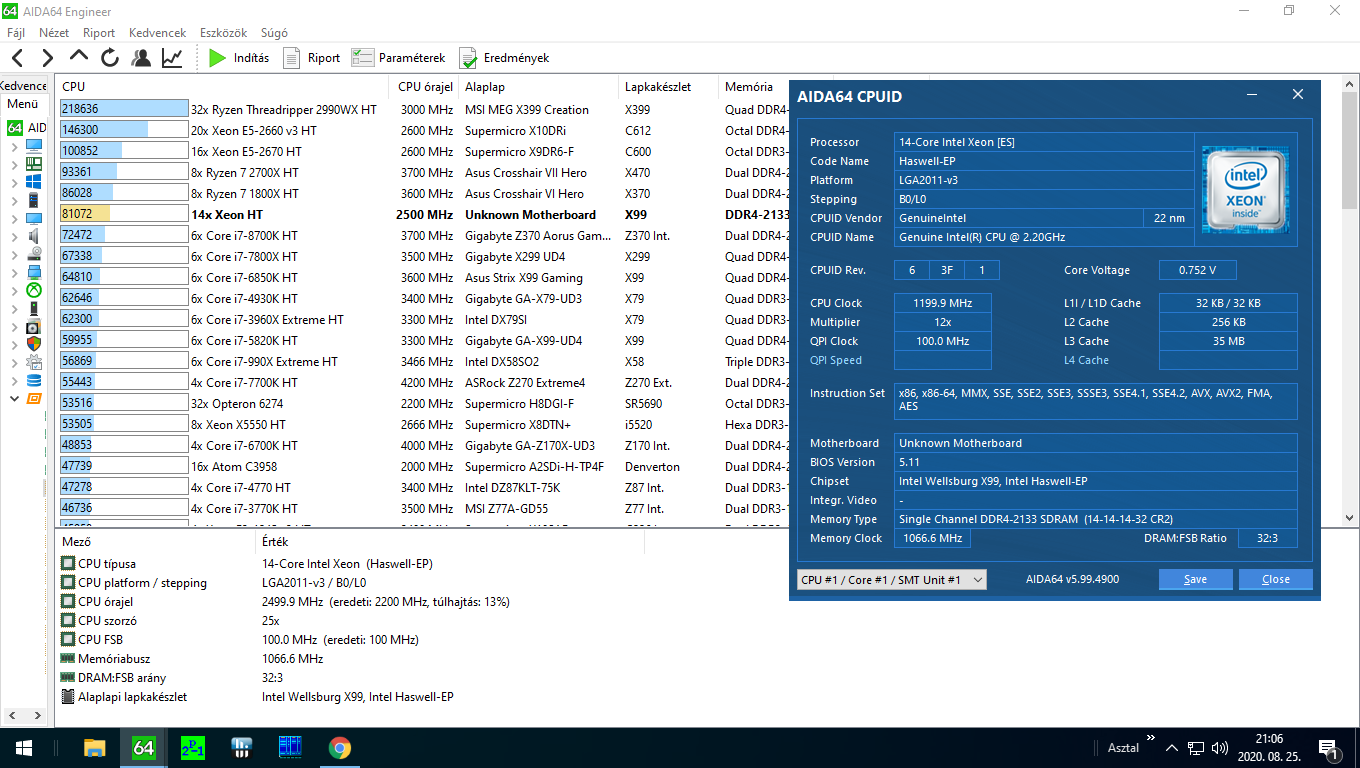Image resolution: width=1360 pixels, height=768 pixels.
Task: Open the user-silhouette toolbar icon
Action: click(141, 58)
